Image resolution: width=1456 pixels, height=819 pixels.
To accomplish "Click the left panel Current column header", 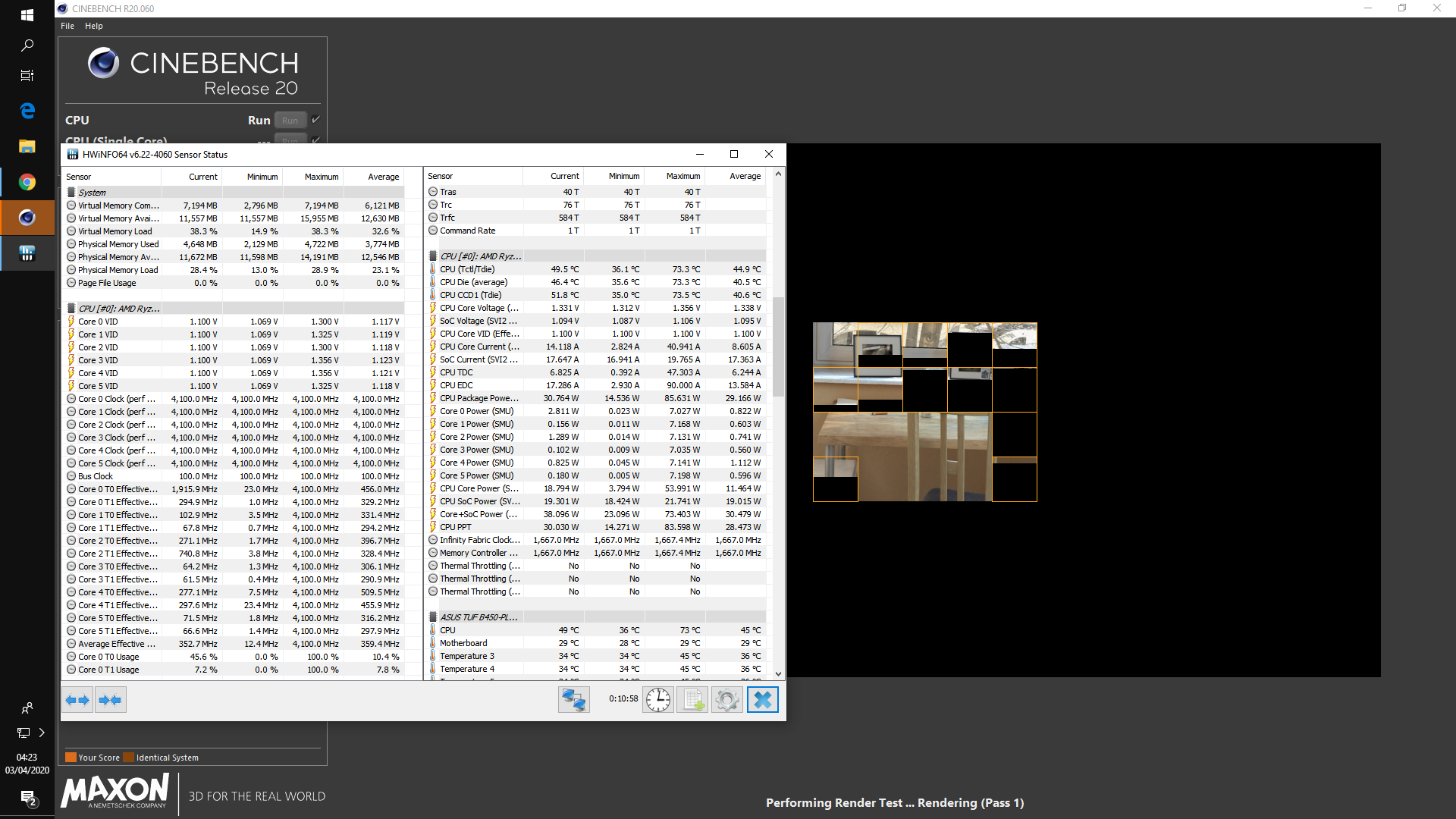I will [x=191, y=177].
